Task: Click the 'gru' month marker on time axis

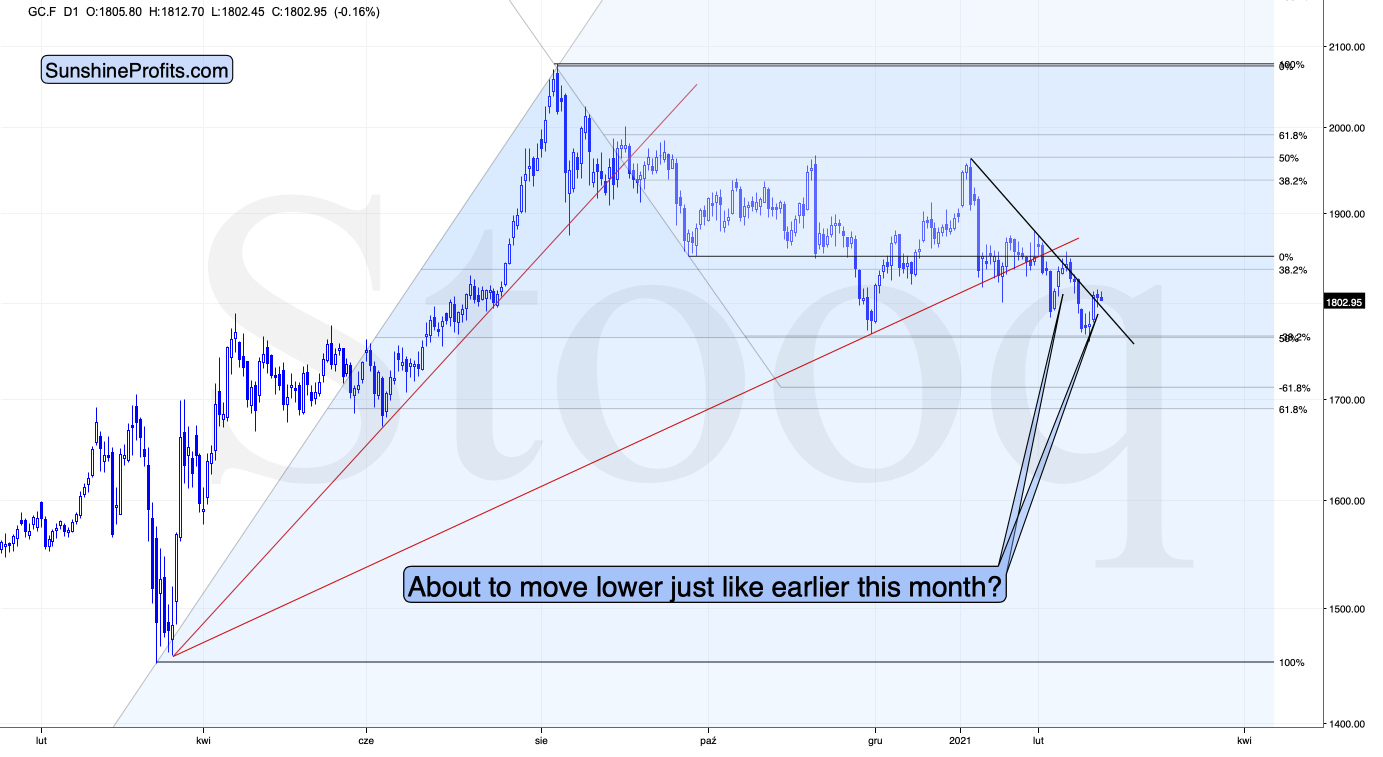Action: coord(875,742)
